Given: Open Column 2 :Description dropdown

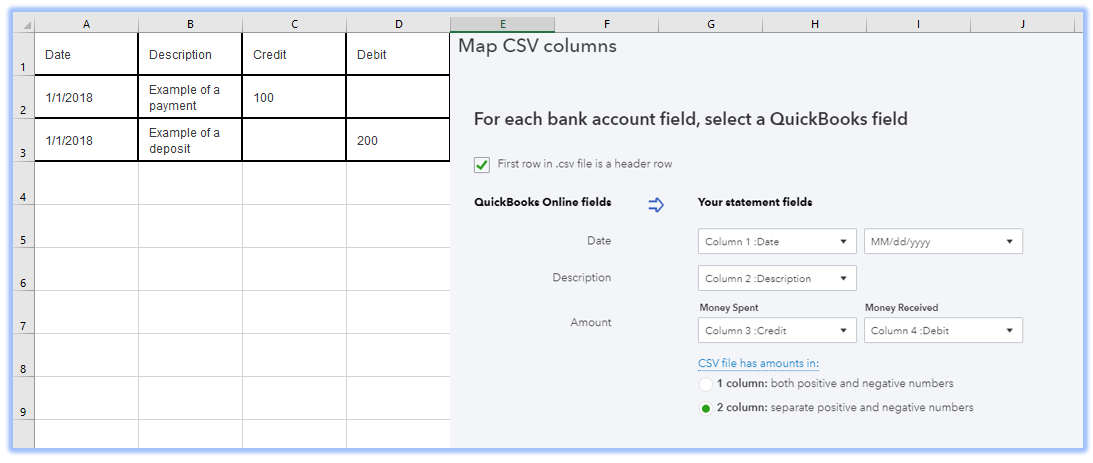Looking at the screenshot, I should [x=777, y=278].
